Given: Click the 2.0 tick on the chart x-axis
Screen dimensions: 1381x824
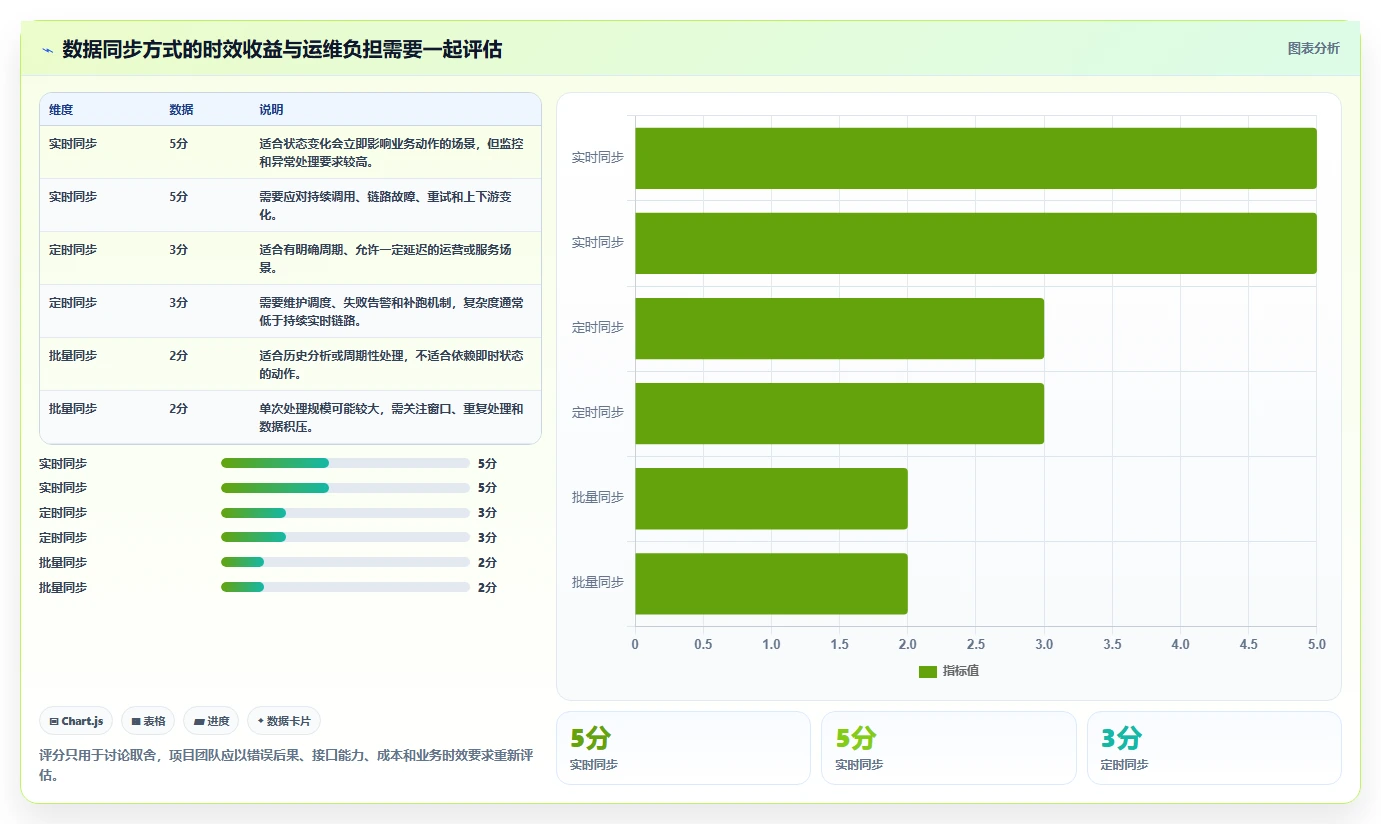Looking at the screenshot, I should tap(907, 644).
